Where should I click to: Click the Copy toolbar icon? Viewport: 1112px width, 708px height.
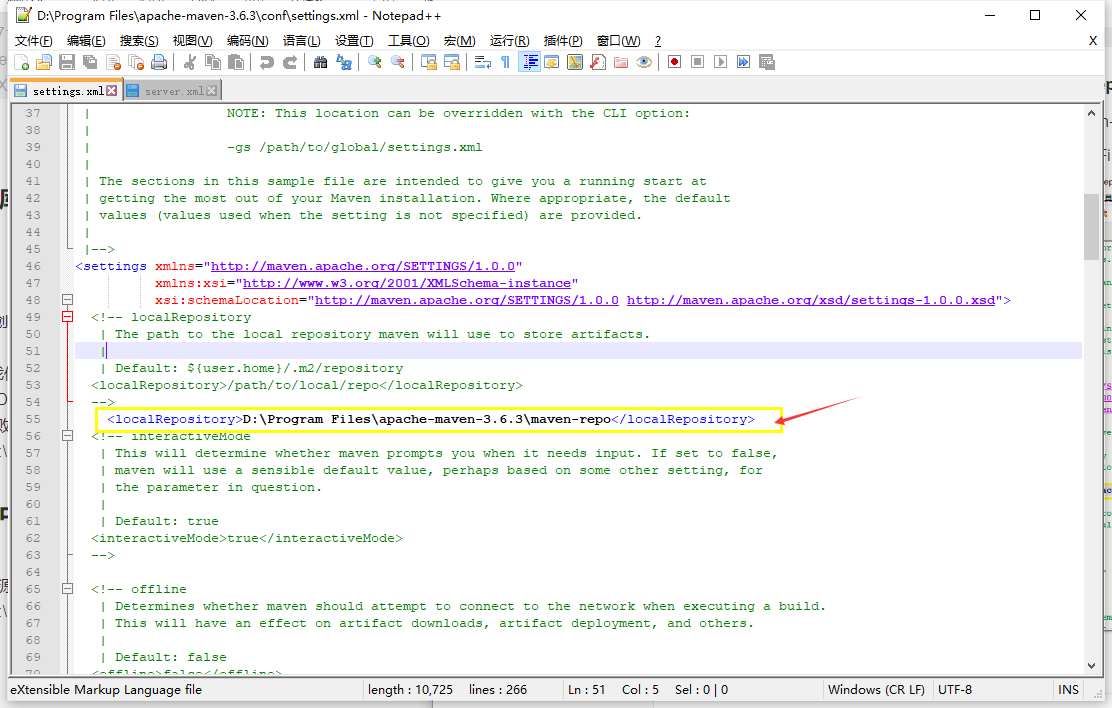(213, 62)
